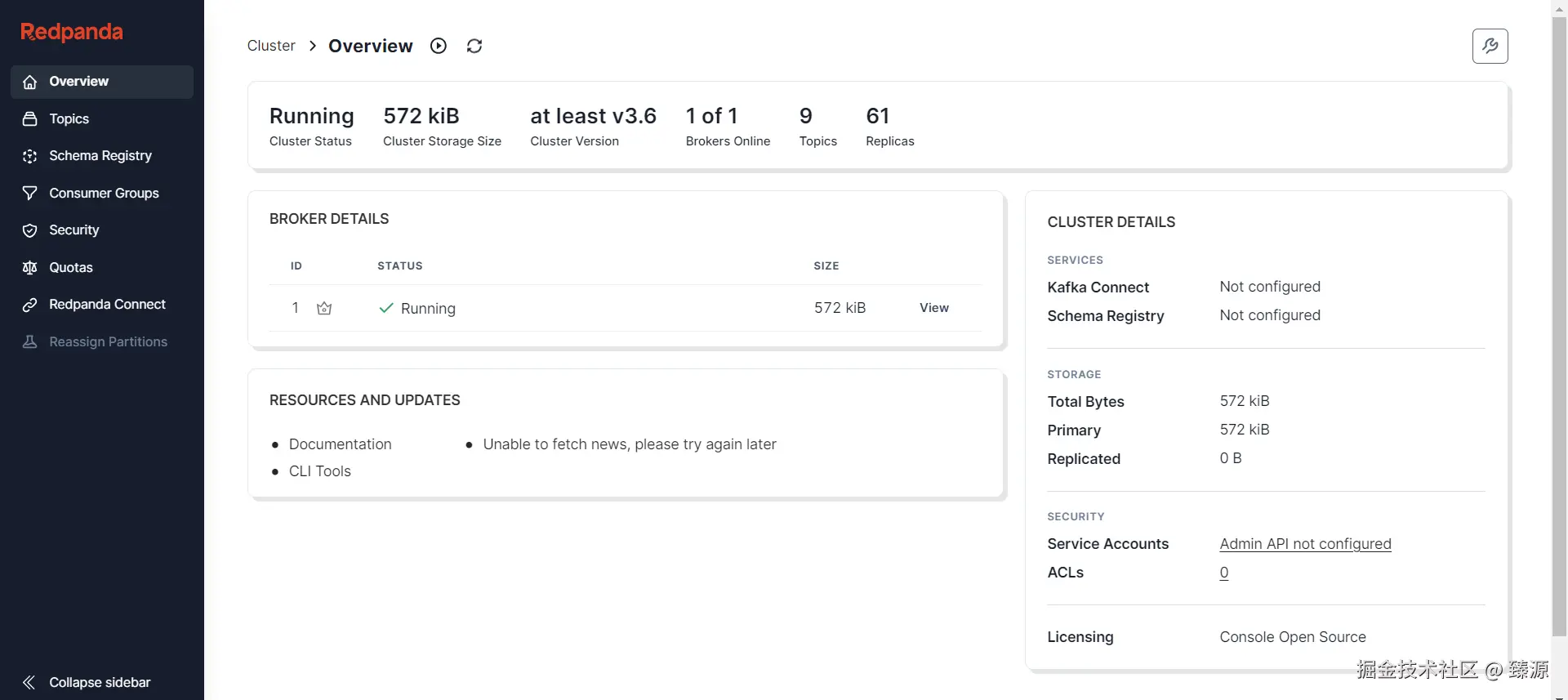Click the Consumer Groups filter icon
Image resolution: width=1568 pixels, height=700 pixels.
pyautogui.click(x=30, y=194)
